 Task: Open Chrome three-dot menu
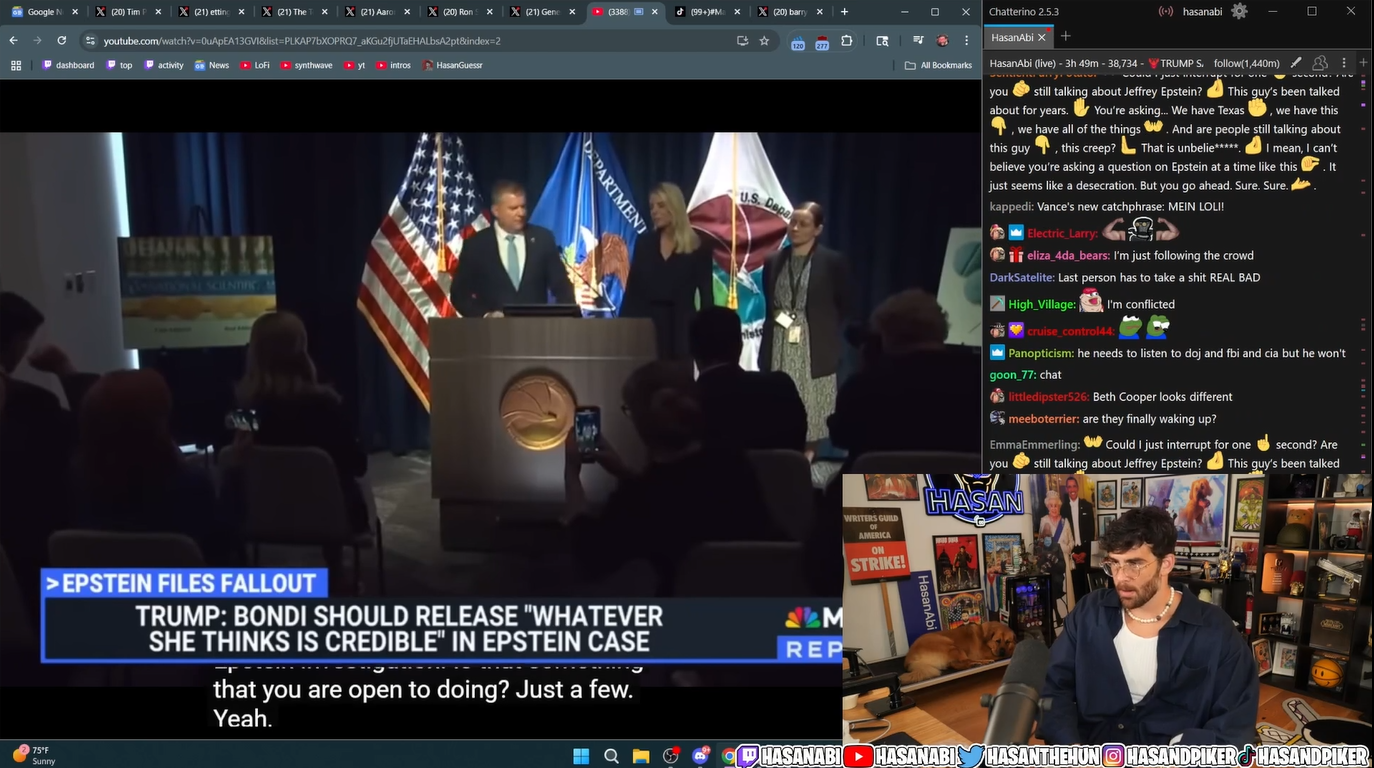click(966, 41)
